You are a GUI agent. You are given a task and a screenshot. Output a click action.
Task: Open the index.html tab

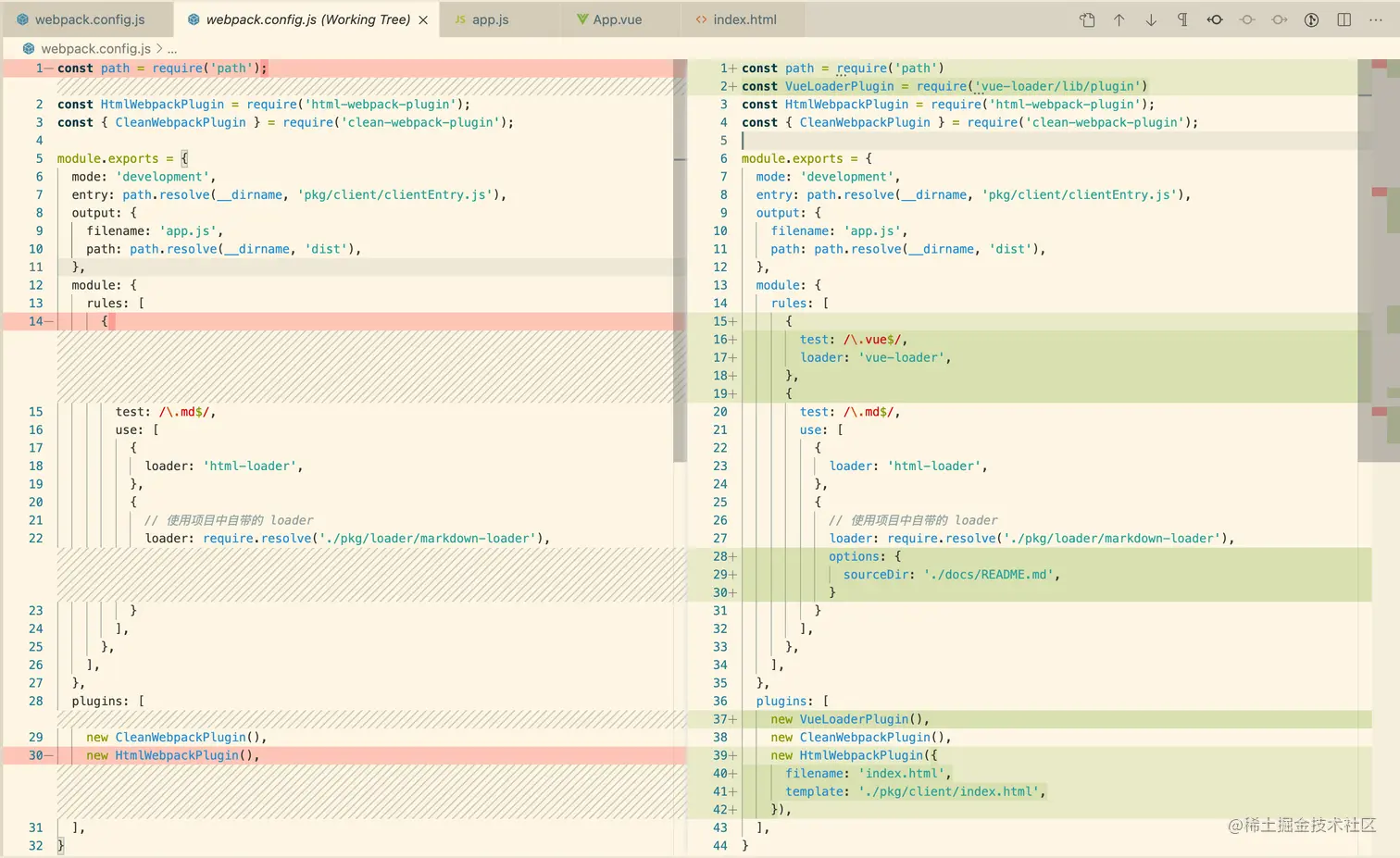745,19
